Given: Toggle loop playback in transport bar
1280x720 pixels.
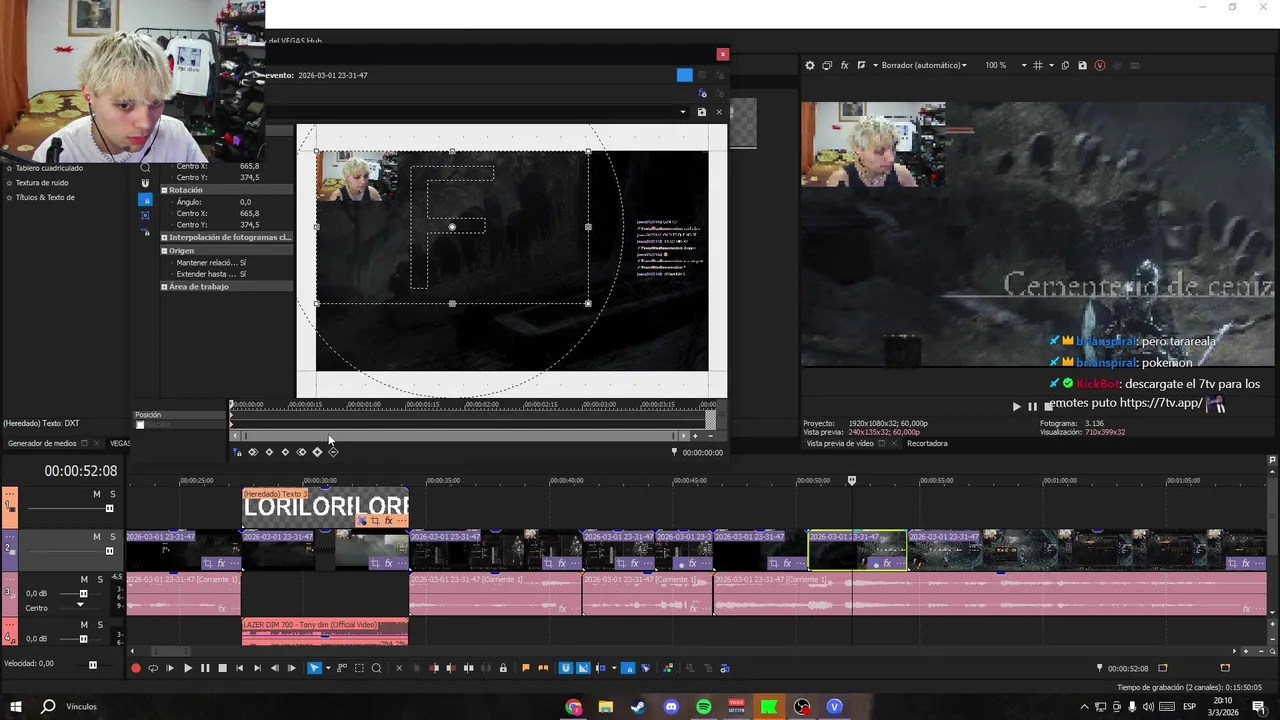Looking at the screenshot, I should 153,669.
